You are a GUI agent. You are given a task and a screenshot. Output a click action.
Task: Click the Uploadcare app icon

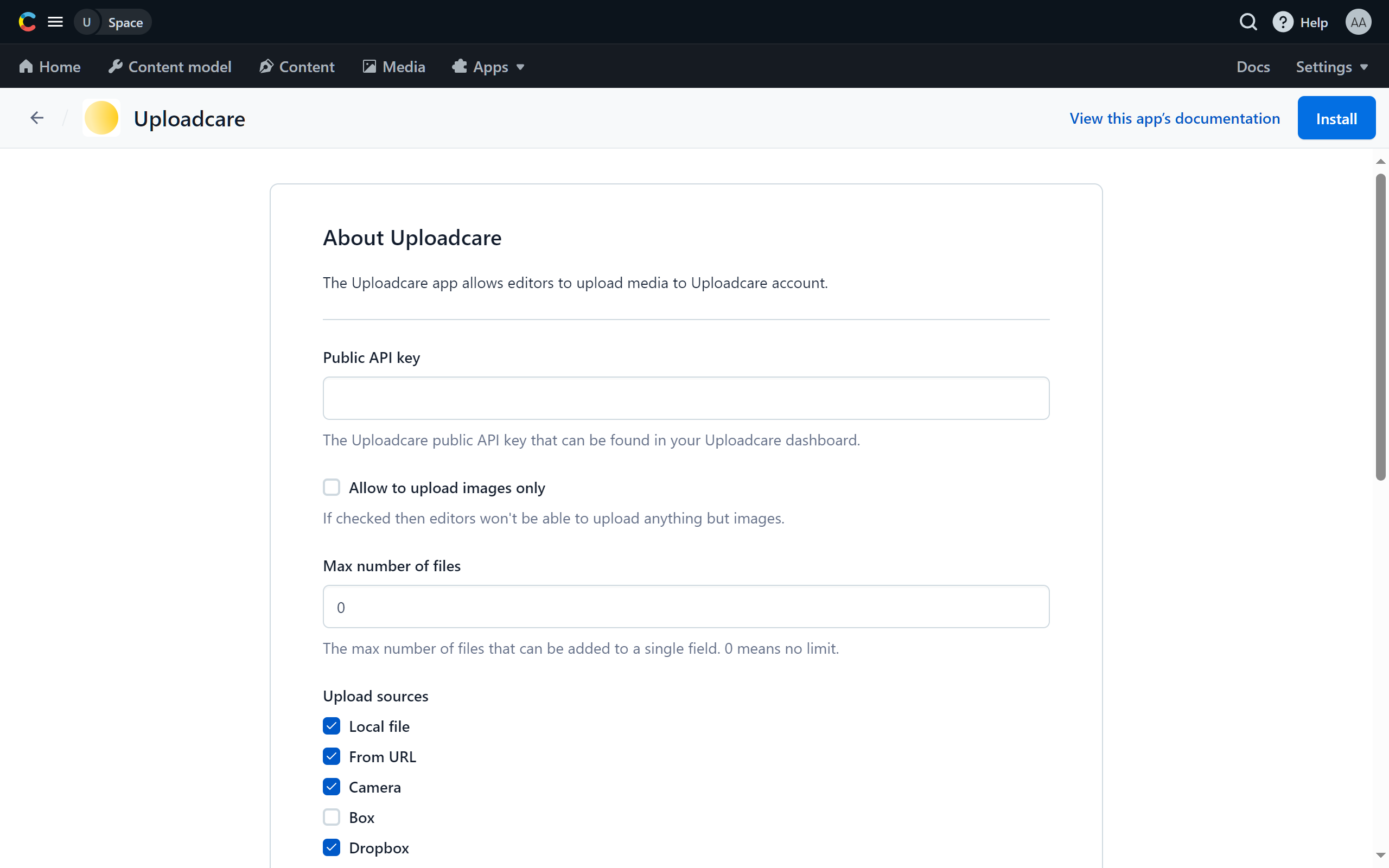click(101, 118)
